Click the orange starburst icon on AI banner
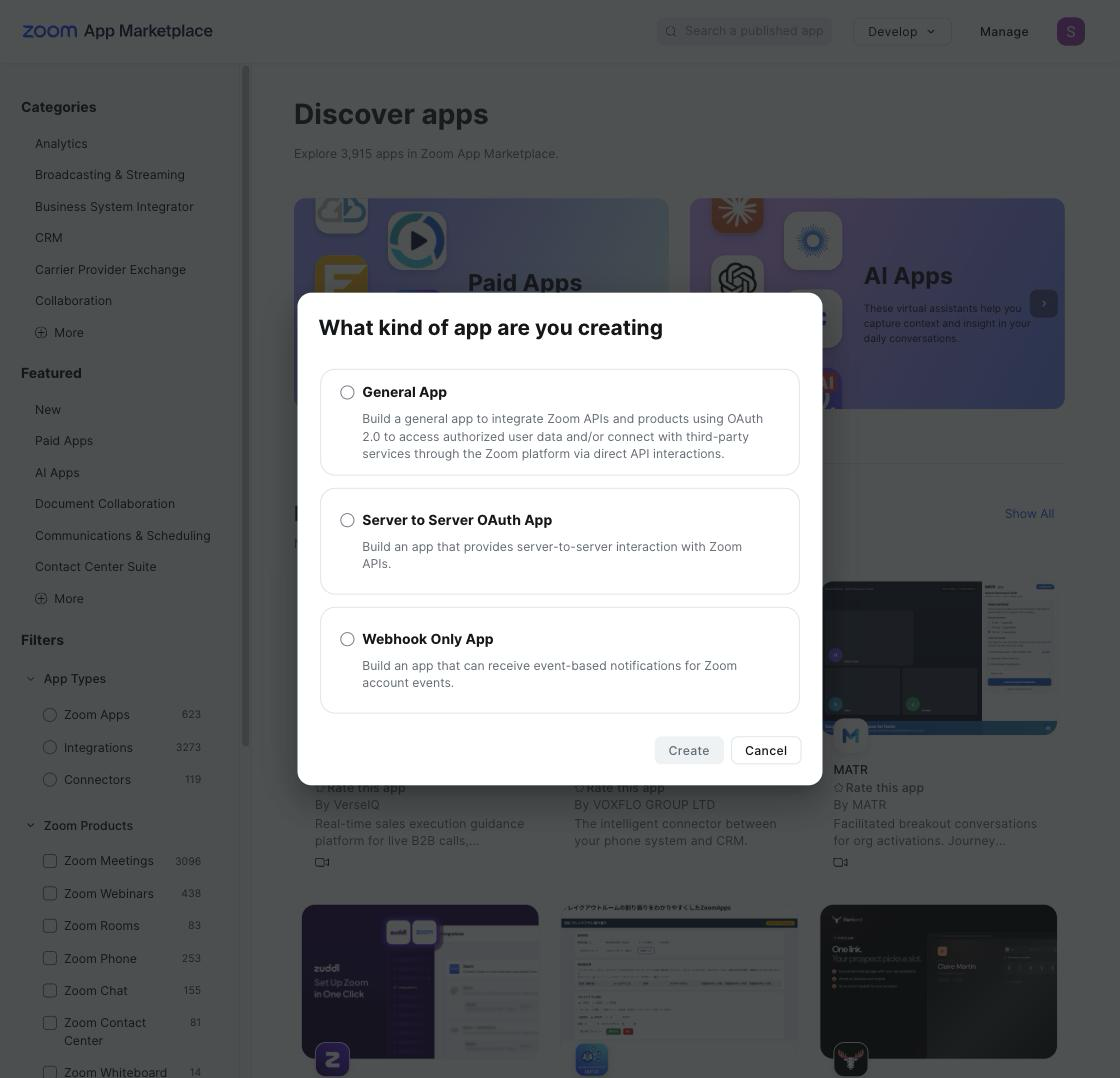1120x1078 pixels. [737, 214]
